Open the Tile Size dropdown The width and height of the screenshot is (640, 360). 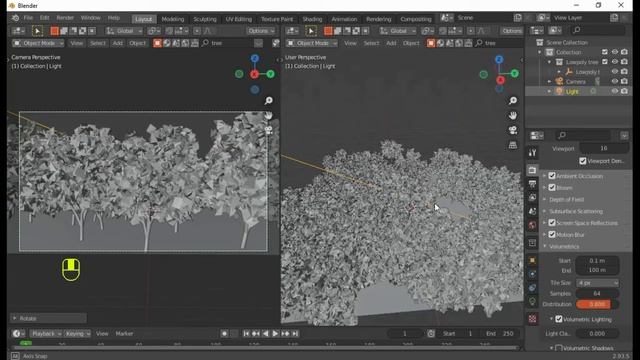coord(598,283)
